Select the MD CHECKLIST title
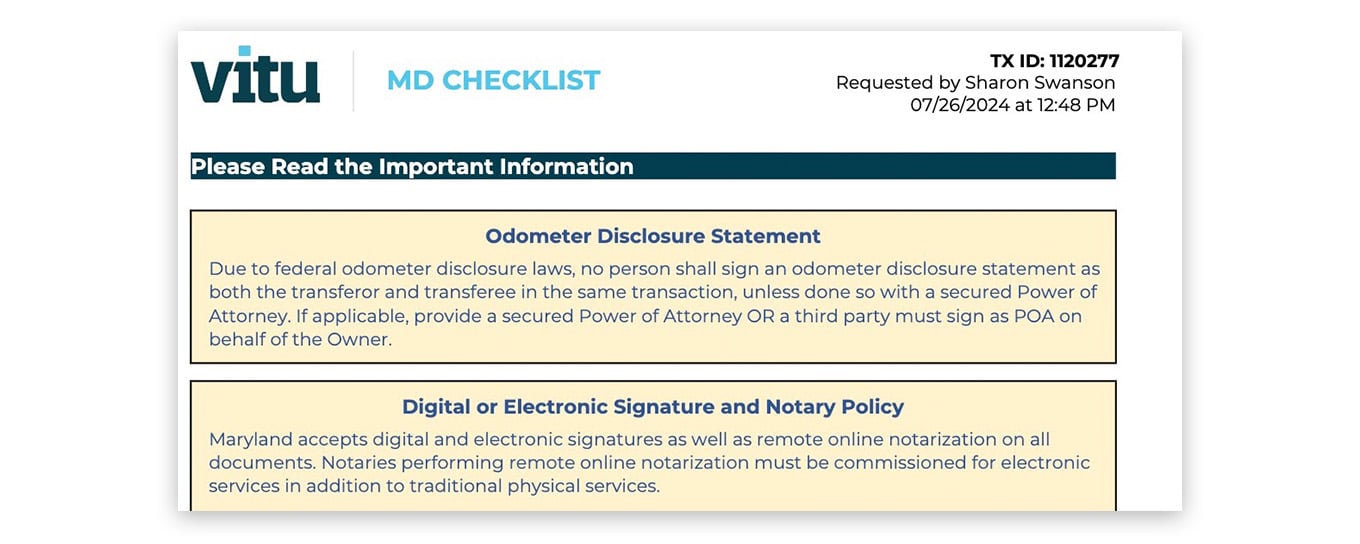Viewport: 1360px width, 544px height. pos(493,80)
